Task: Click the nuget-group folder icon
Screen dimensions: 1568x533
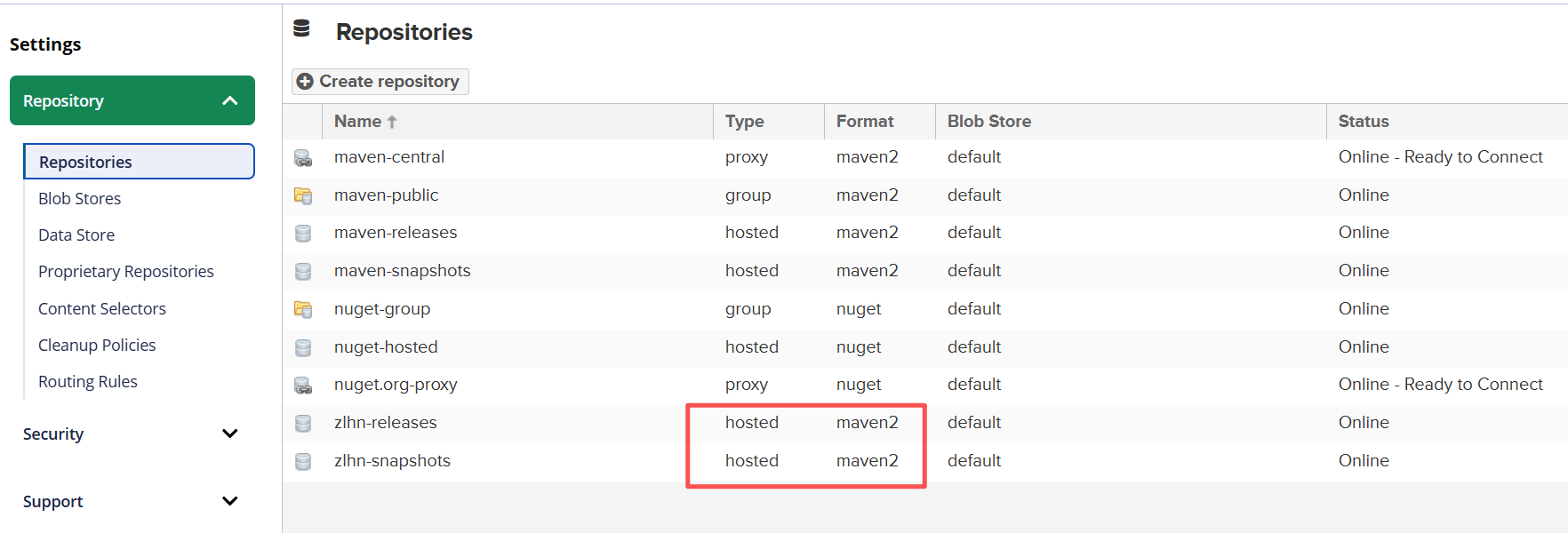Action: pyautogui.click(x=303, y=309)
